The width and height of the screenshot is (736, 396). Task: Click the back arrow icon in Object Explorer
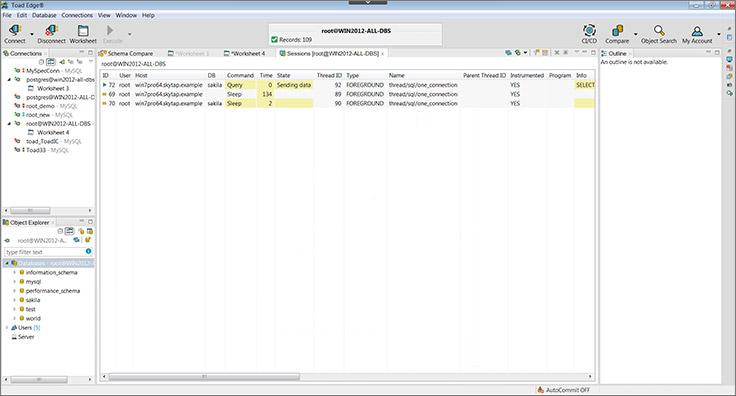click(x=7, y=241)
